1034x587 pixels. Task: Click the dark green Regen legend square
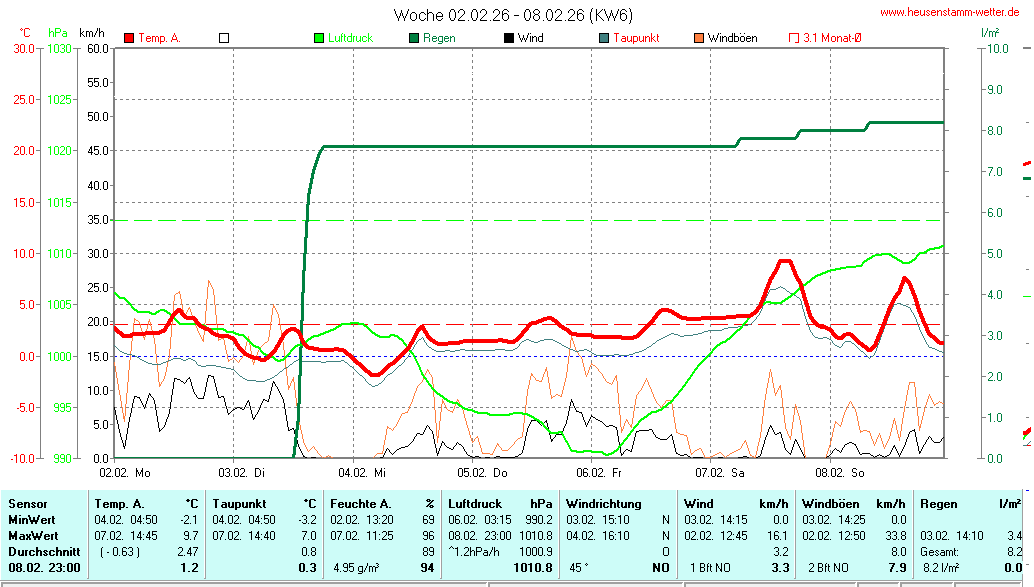(414, 38)
